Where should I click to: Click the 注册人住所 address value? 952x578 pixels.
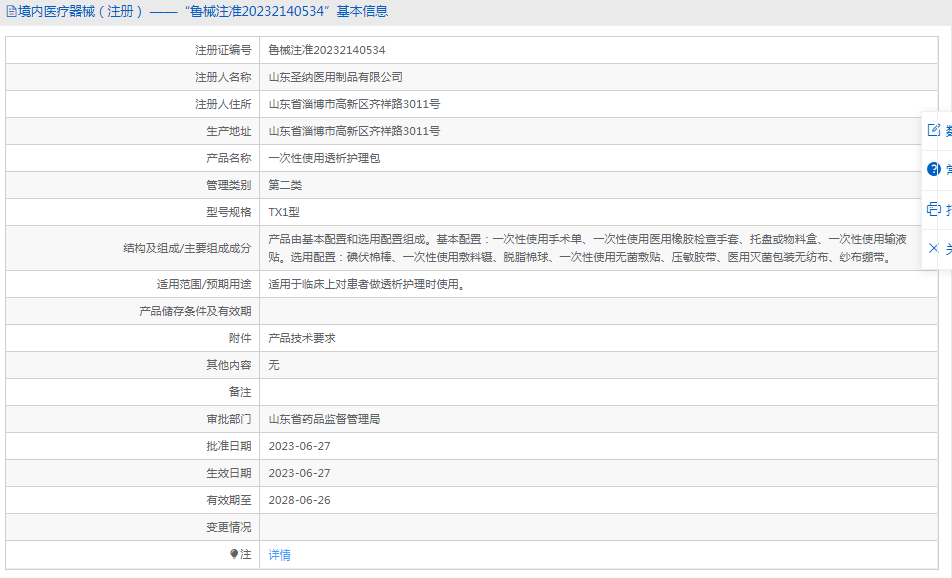[x=355, y=104]
